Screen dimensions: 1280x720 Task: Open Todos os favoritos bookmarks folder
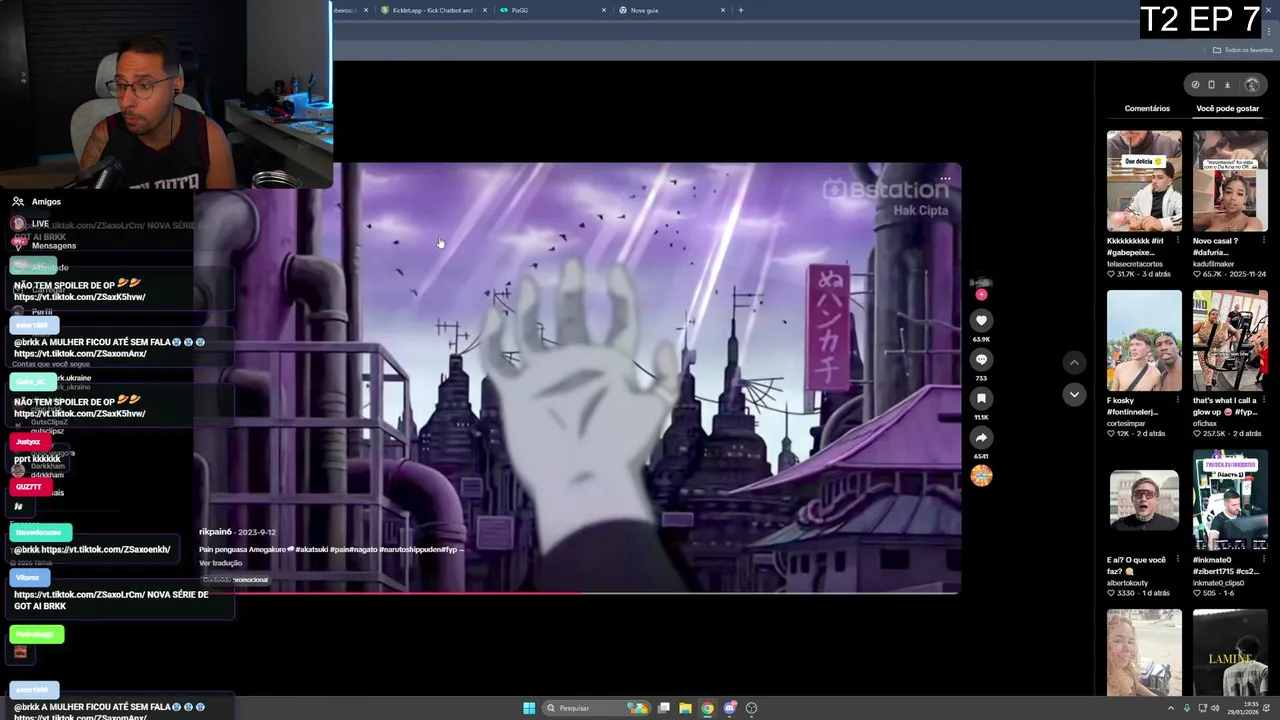coord(1243,50)
